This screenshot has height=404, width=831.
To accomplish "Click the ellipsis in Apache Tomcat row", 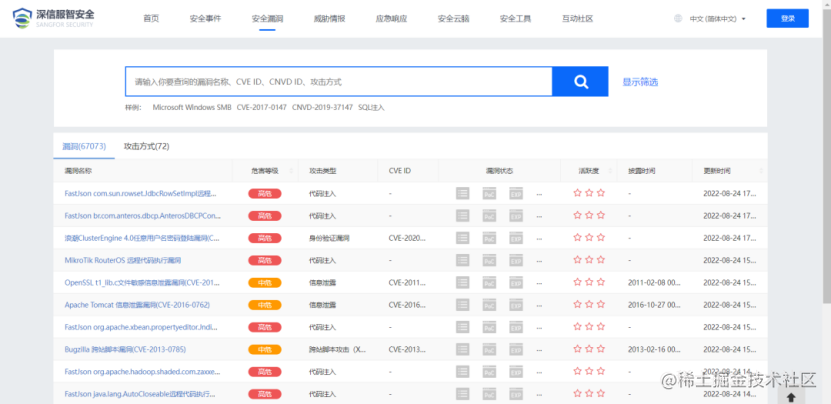I will click(x=539, y=306).
